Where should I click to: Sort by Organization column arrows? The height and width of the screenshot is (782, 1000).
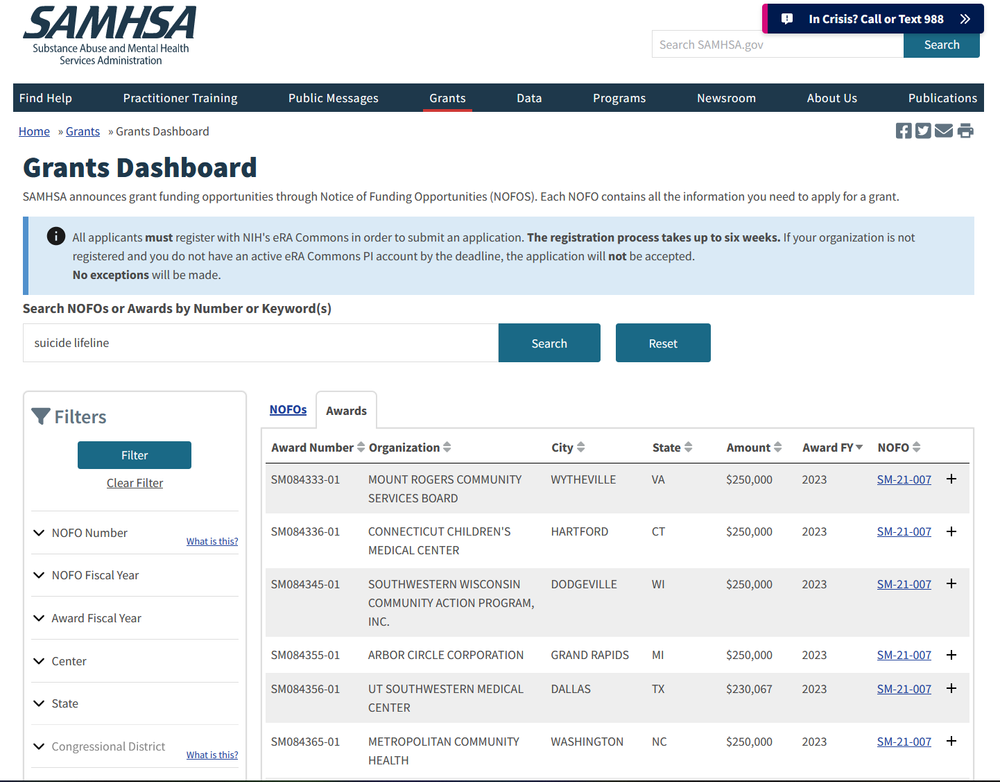pyautogui.click(x=447, y=447)
